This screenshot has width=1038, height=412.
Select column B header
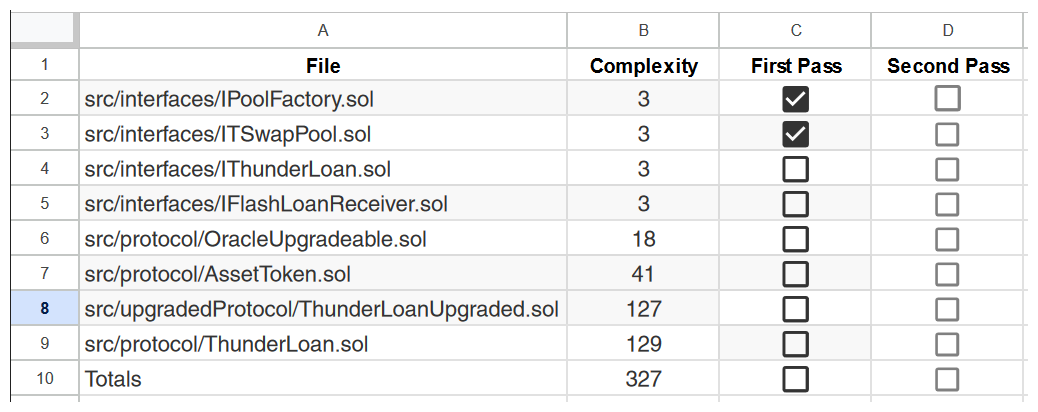644,30
